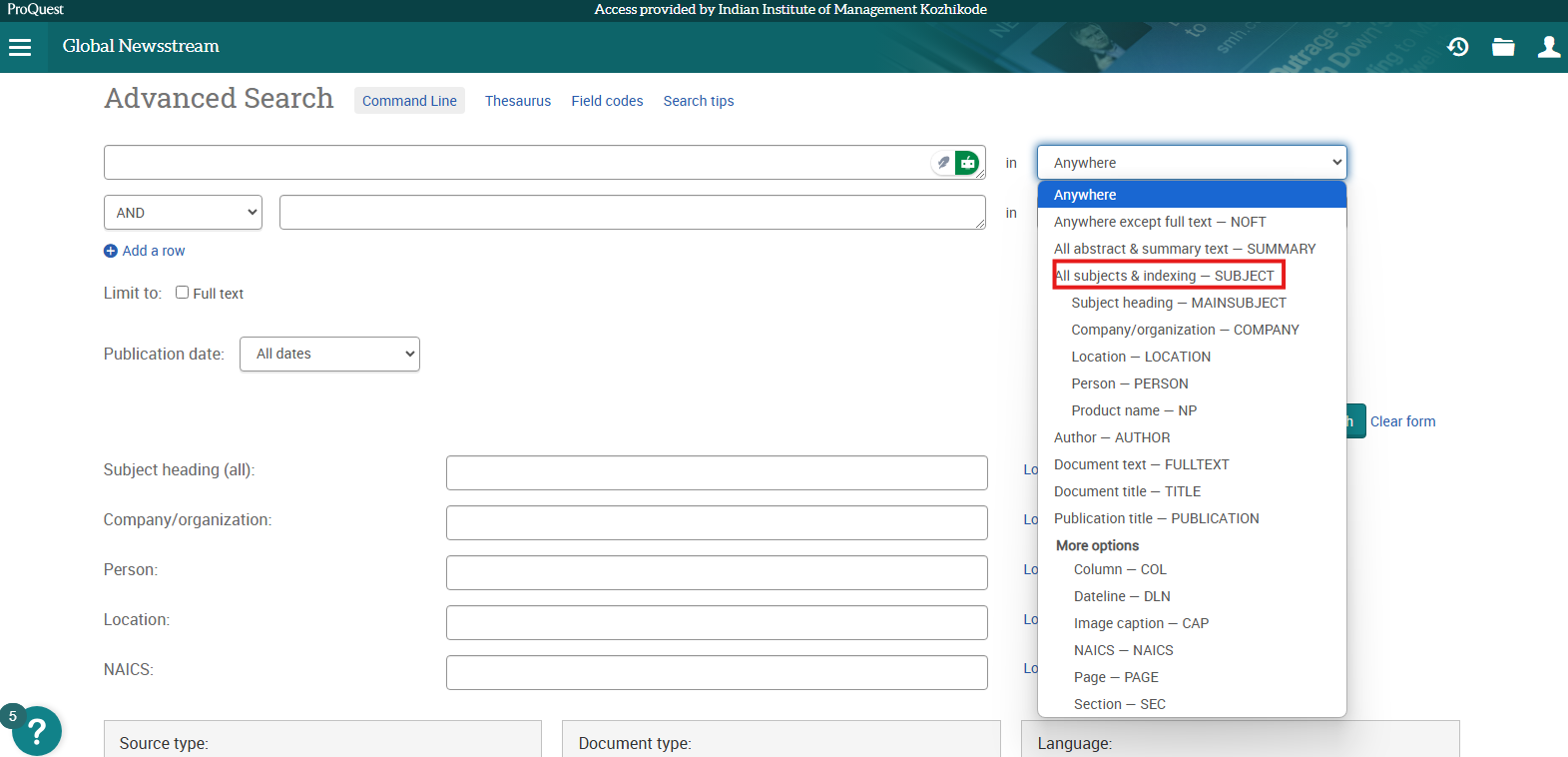Image resolution: width=1568 pixels, height=757 pixels.
Task: Collapse the Anywhere search field dropdown
Action: tap(1192, 163)
